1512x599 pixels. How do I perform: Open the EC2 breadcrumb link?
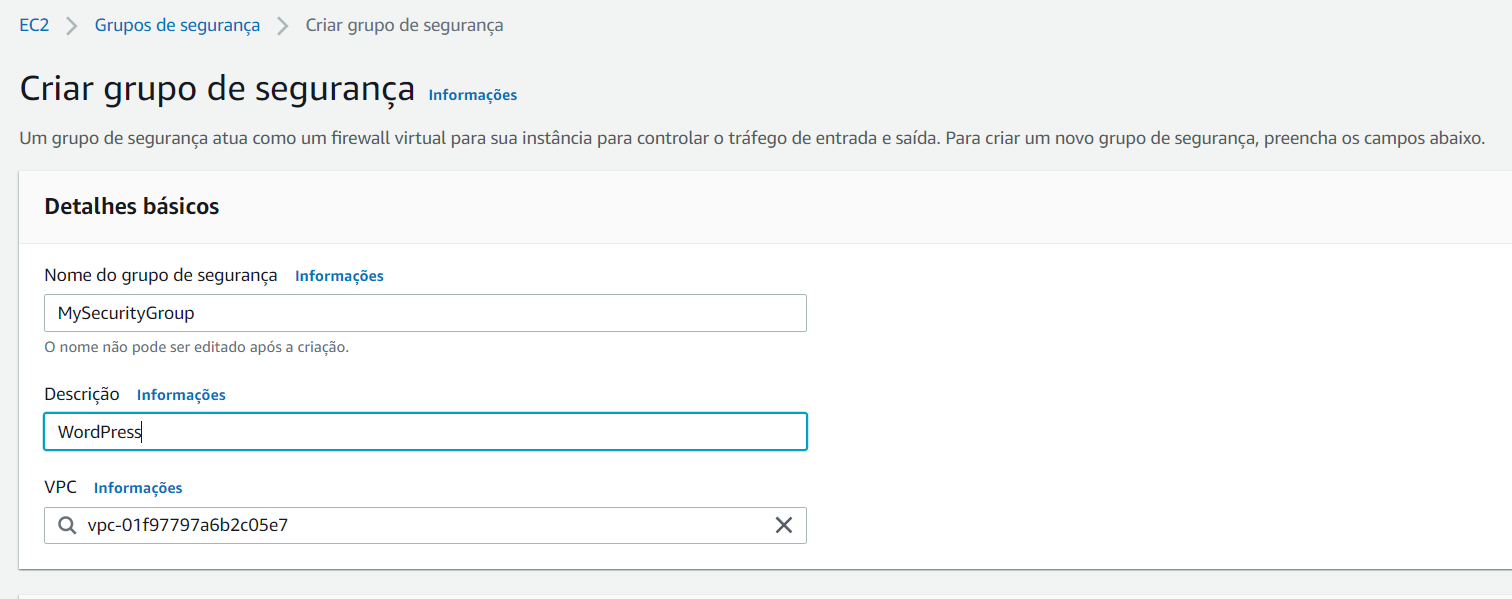[33, 25]
